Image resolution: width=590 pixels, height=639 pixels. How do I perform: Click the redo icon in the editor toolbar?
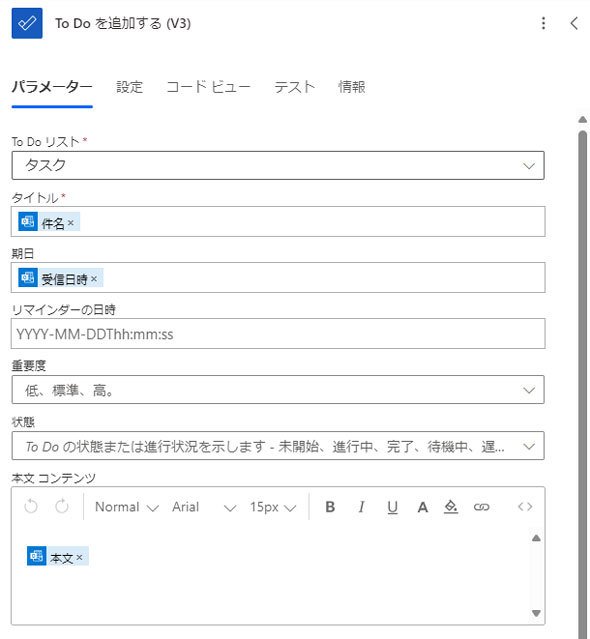tap(62, 507)
